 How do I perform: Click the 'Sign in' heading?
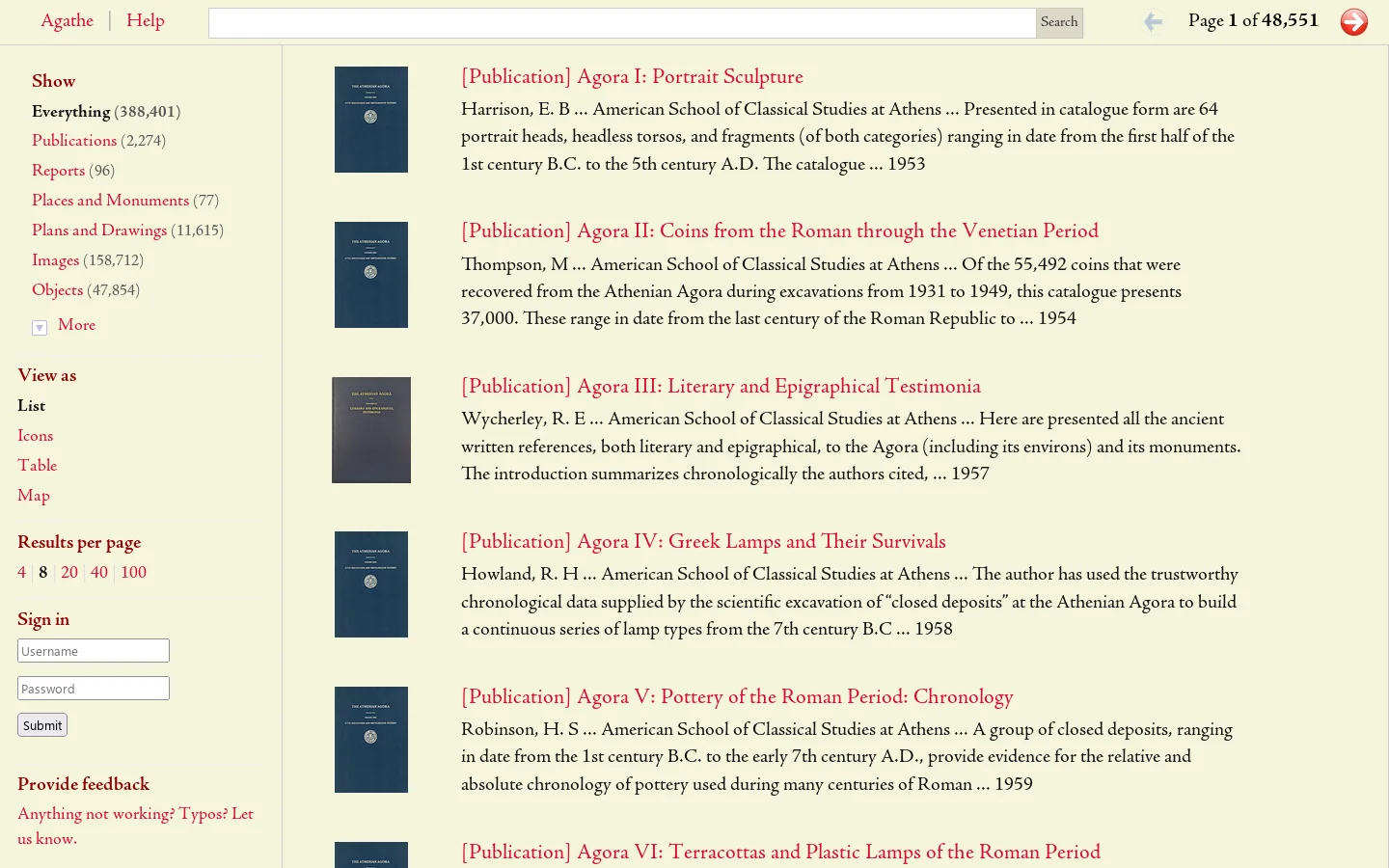click(x=43, y=620)
